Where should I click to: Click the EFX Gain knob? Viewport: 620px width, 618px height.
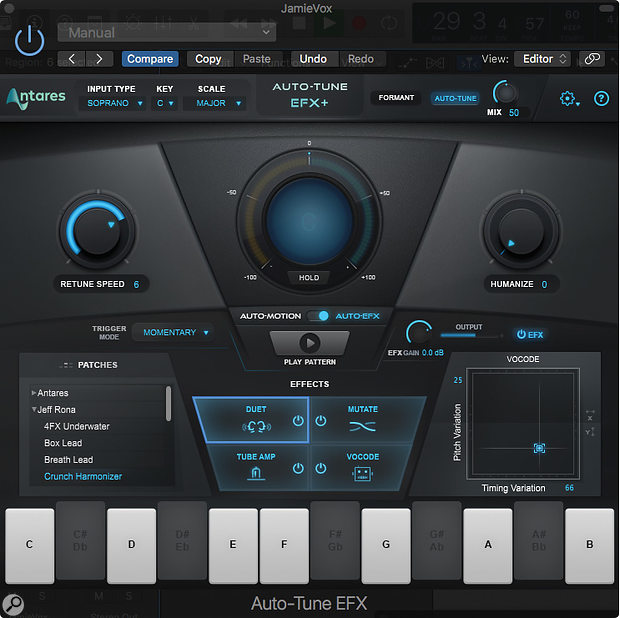coord(419,333)
